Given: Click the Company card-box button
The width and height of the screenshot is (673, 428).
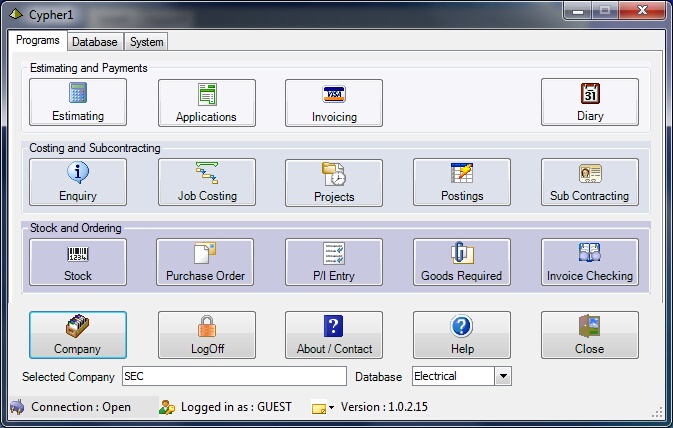Looking at the screenshot, I should (78, 335).
